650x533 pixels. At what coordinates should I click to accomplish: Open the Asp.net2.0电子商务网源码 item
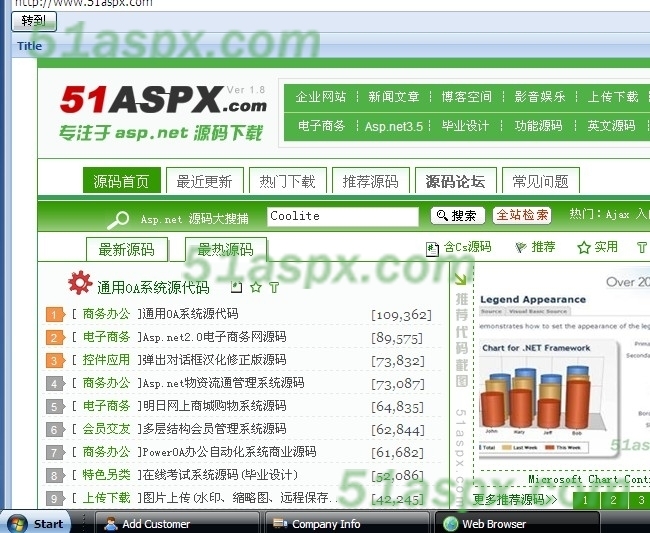click(214, 337)
